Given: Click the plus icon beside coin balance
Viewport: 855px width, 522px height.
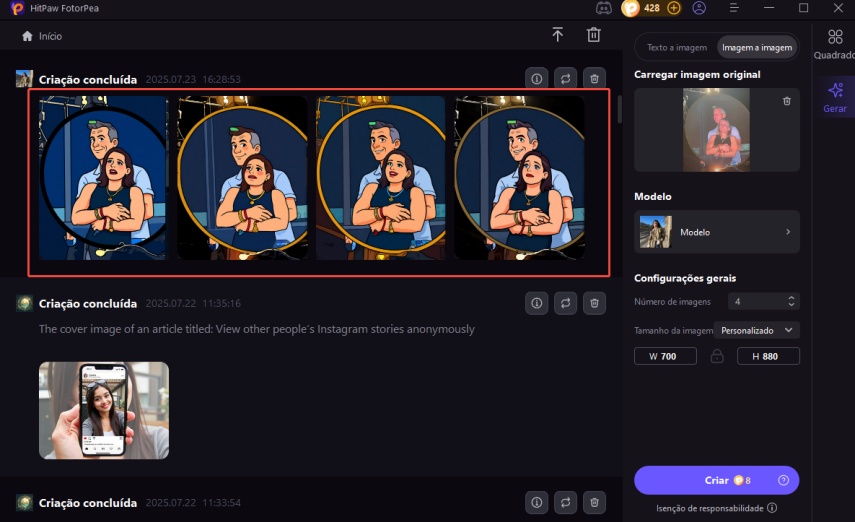Looking at the screenshot, I should 674,8.
